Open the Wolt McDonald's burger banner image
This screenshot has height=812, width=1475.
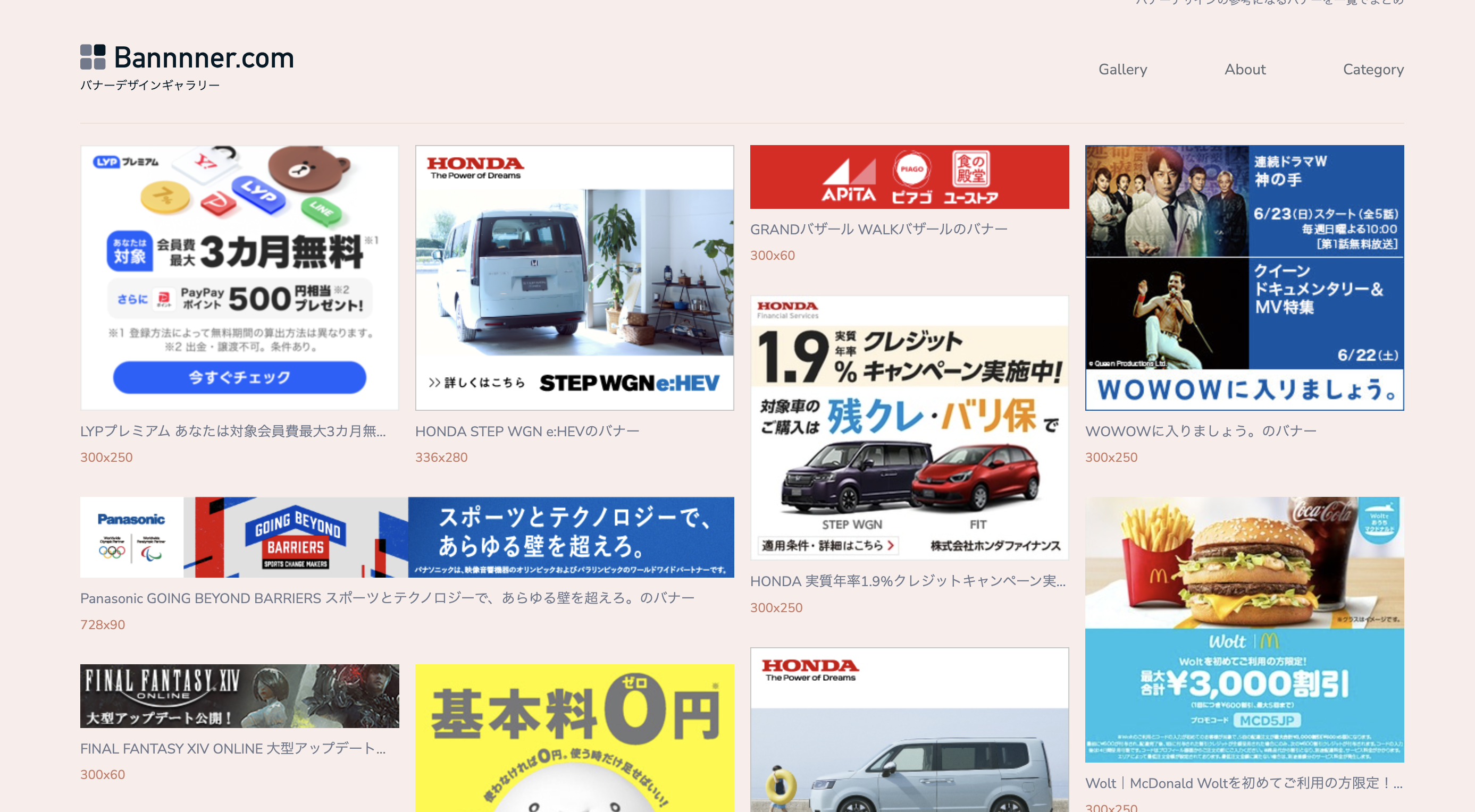(1244, 629)
